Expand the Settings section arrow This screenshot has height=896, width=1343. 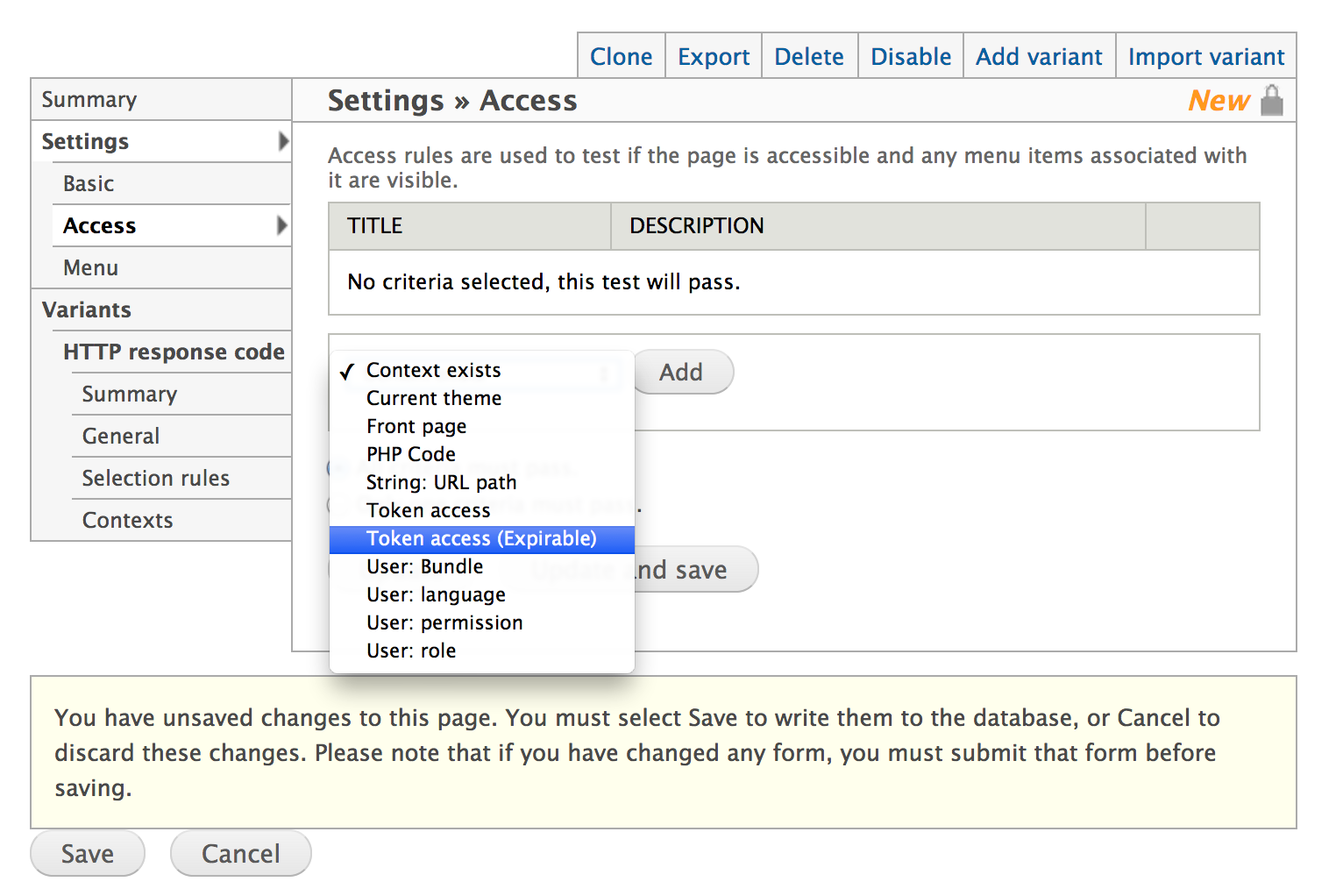(283, 141)
